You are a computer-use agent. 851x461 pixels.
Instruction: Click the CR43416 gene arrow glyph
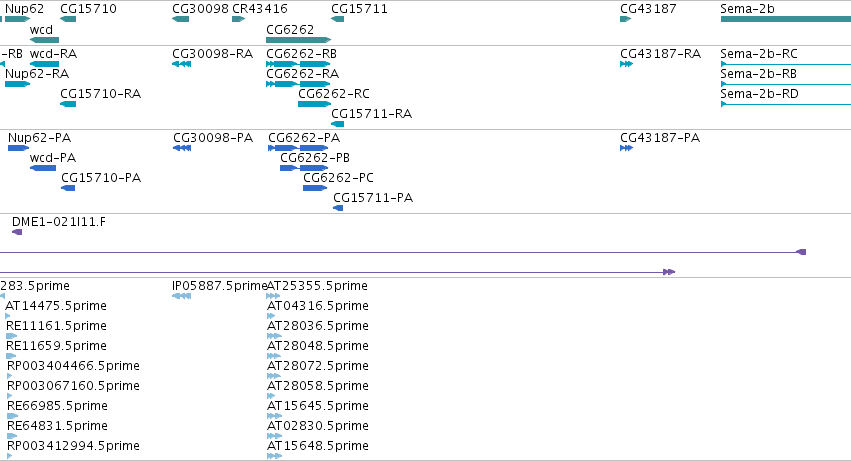pyautogui.click(x=238, y=19)
